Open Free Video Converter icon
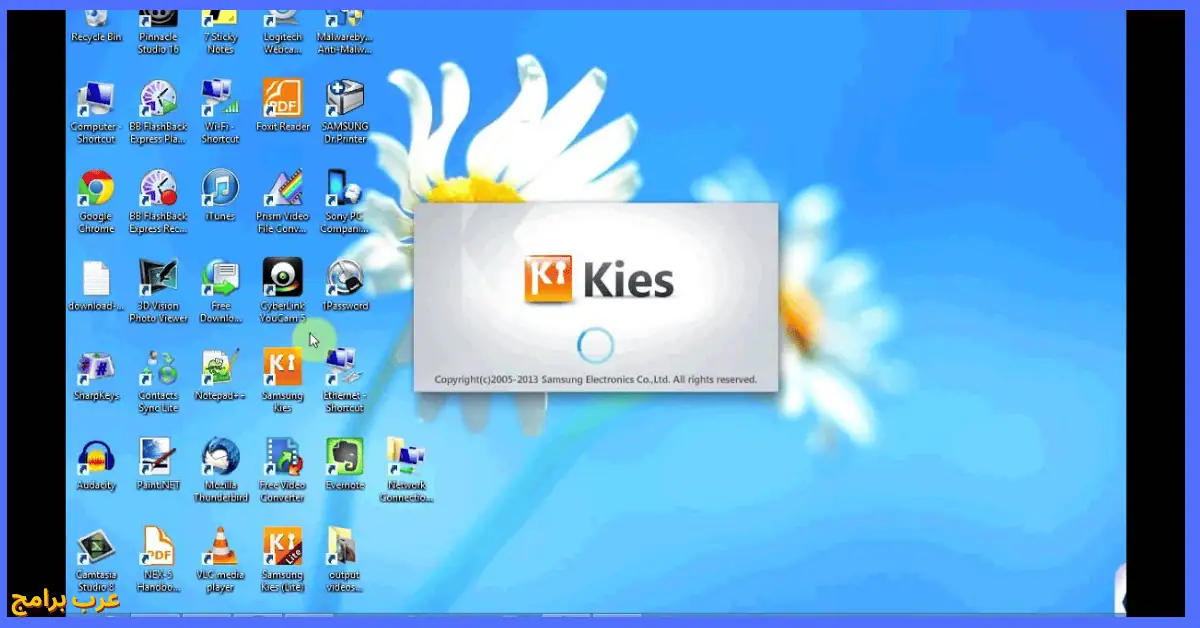 (283, 471)
